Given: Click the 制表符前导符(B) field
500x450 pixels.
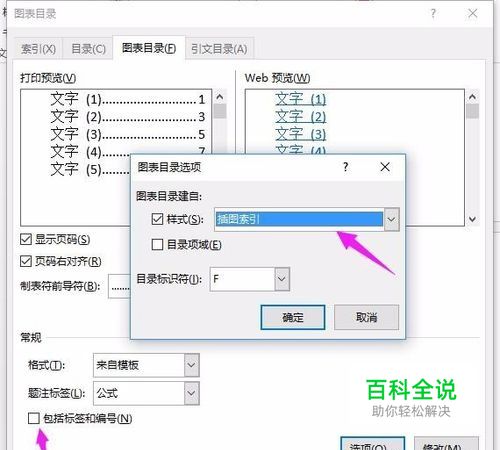Looking at the screenshot, I should point(119,286).
